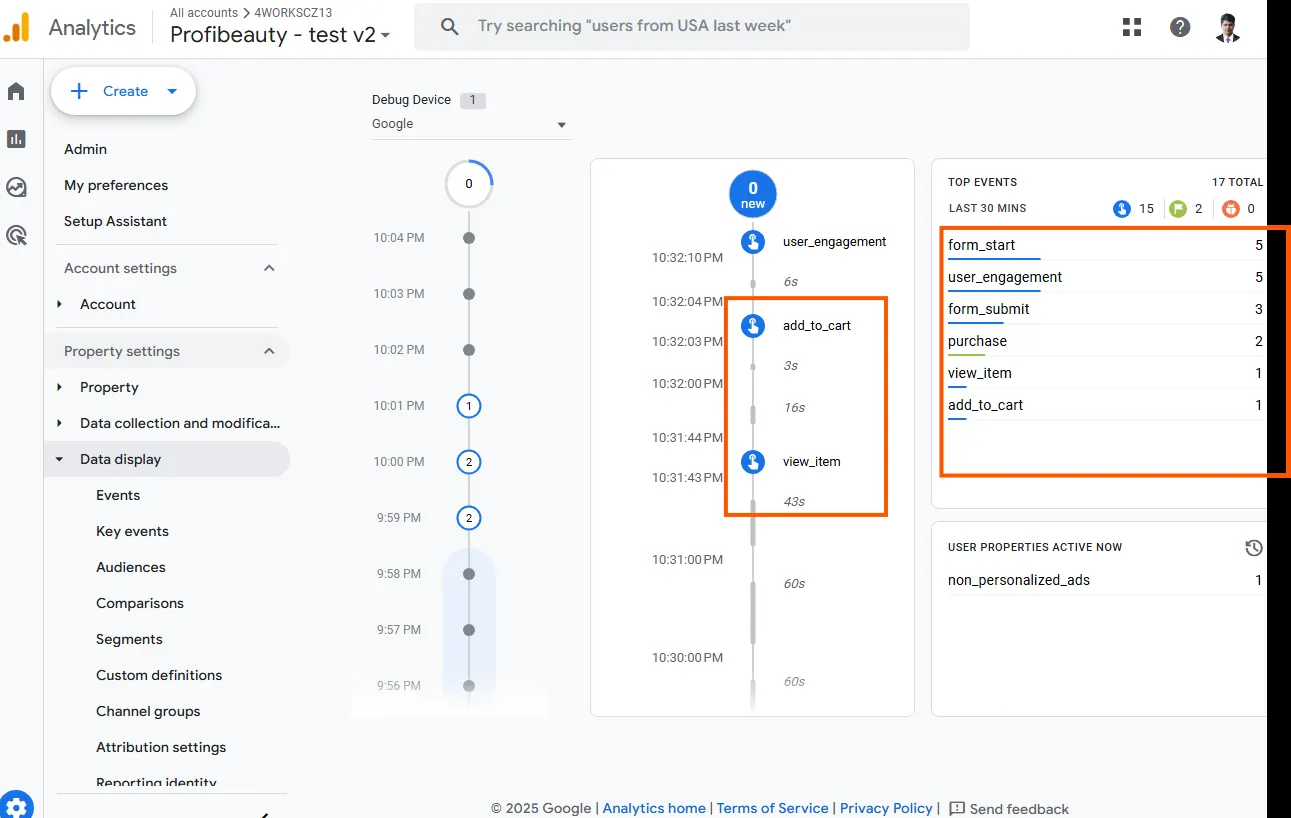Open the Privacy Policy link
1291x818 pixels.
[886, 808]
